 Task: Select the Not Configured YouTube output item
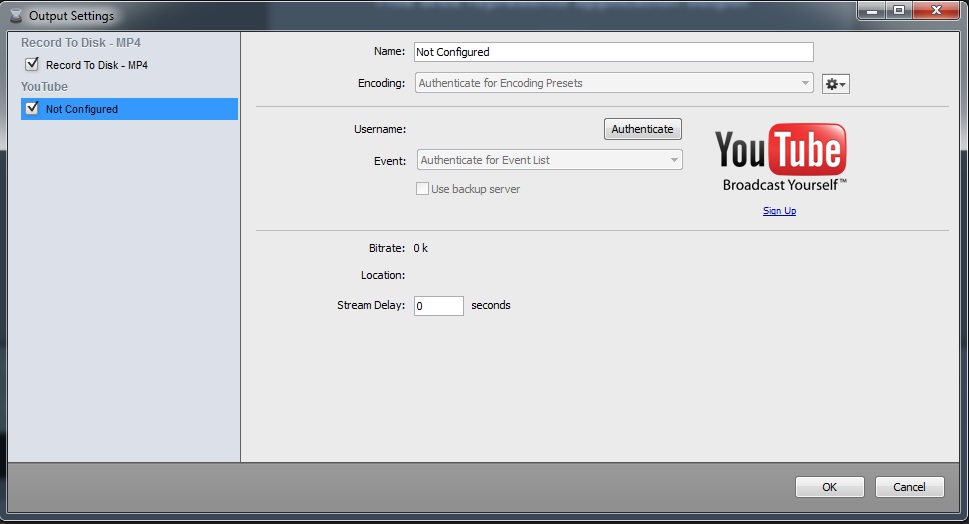pyautogui.click(x=82, y=109)
